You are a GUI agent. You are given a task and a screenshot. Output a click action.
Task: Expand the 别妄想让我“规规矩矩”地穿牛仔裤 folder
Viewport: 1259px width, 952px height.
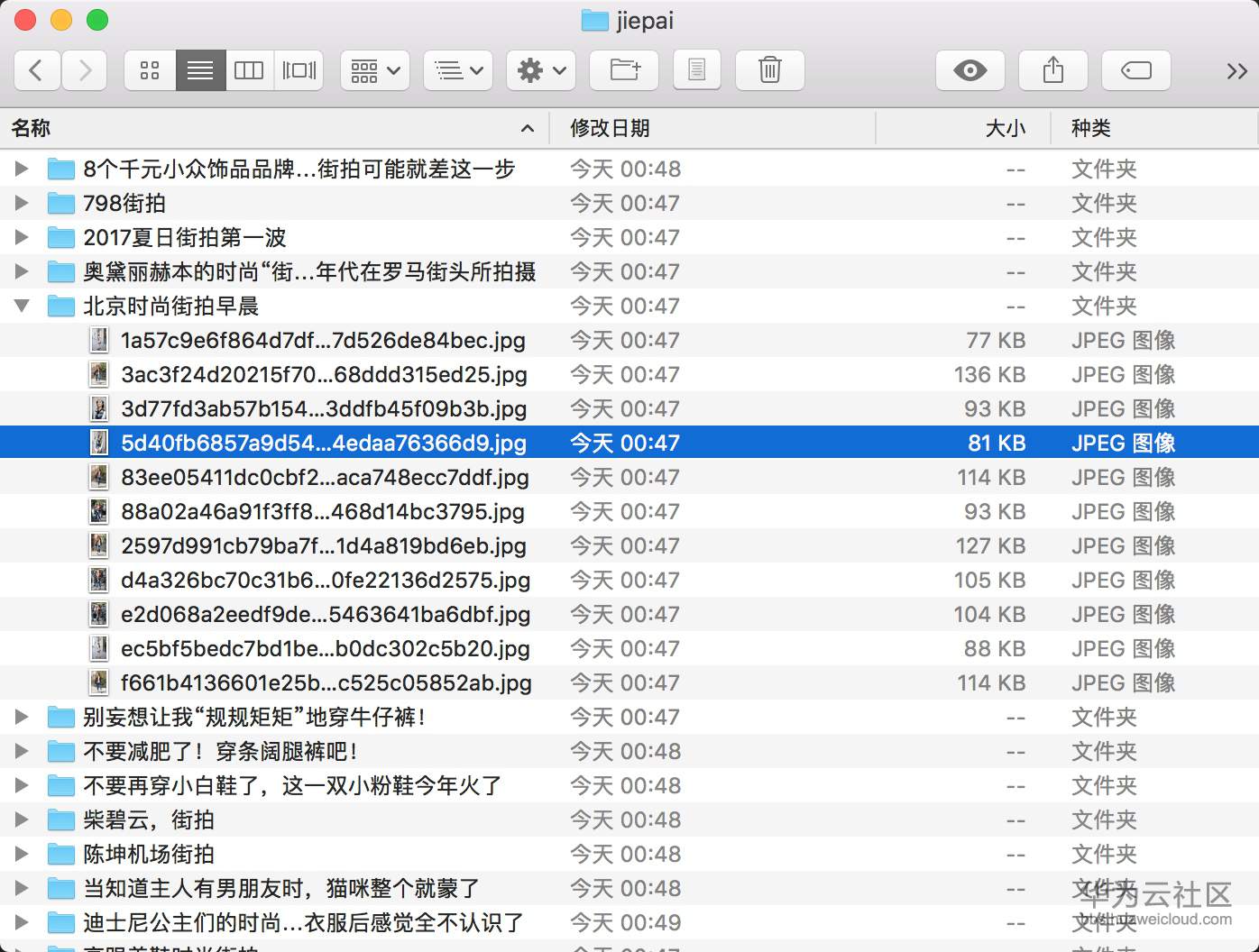coord(22,717)
